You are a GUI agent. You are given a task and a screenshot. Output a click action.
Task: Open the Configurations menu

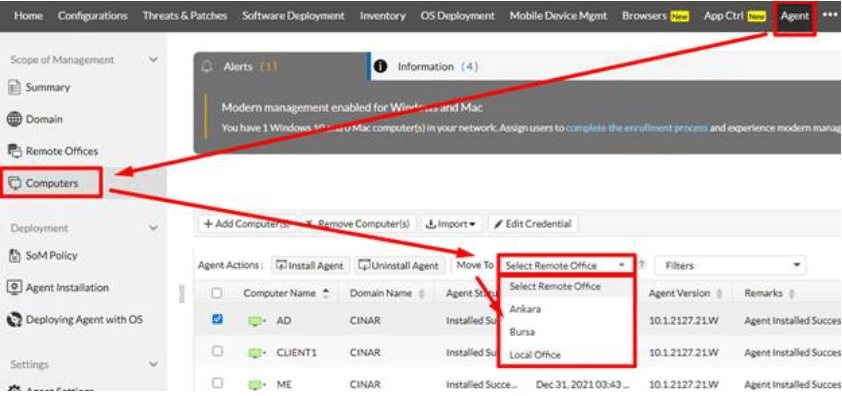(x=92, y=16)
